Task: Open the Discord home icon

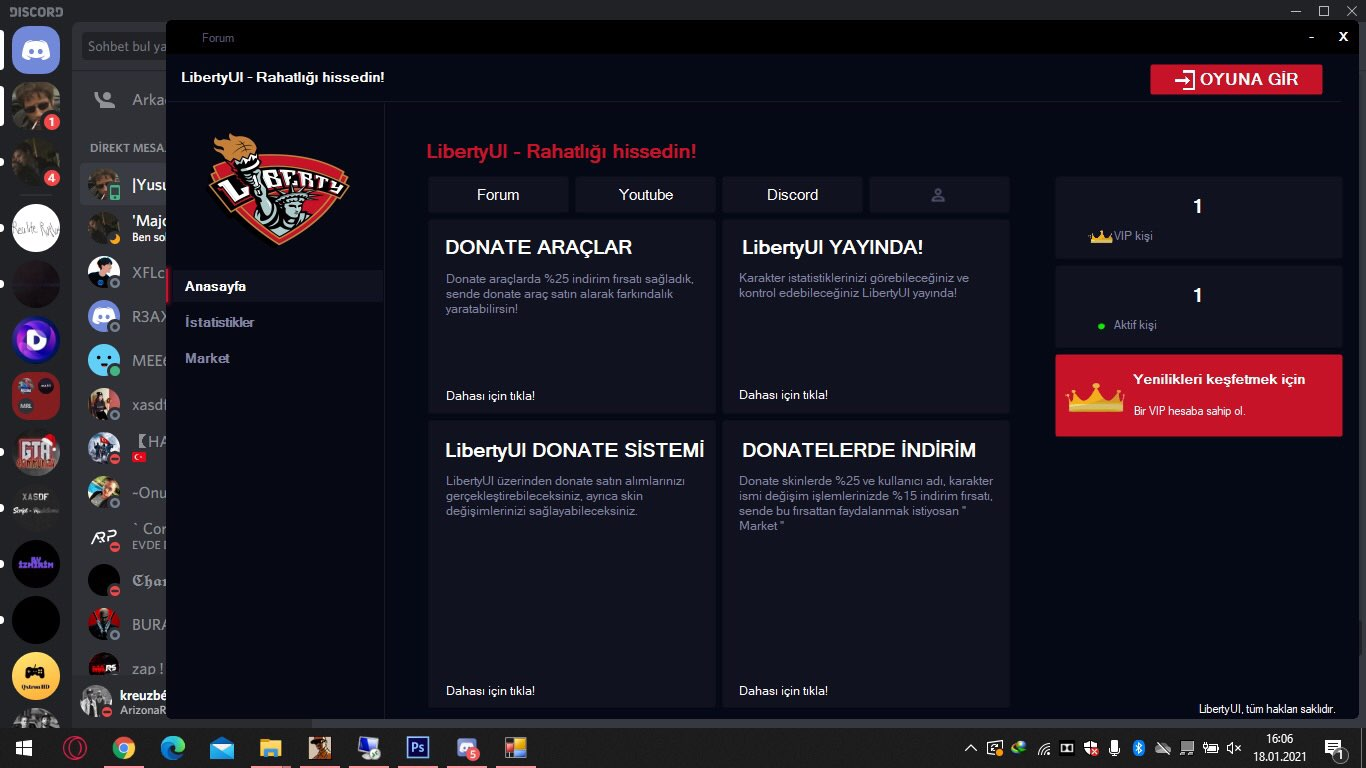Action: tap(36, 50)
